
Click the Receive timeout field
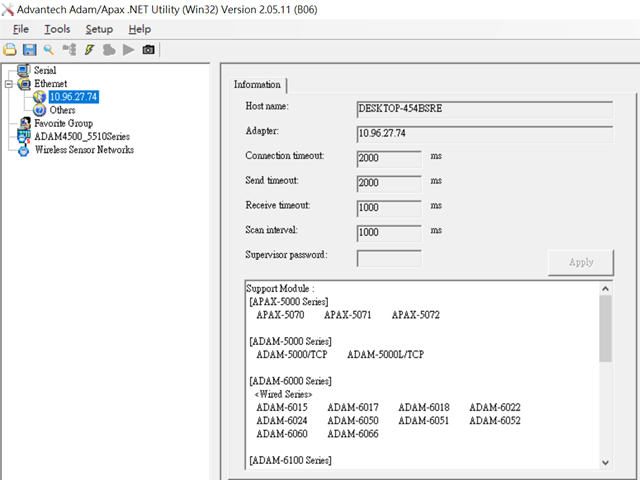(389, 208)
